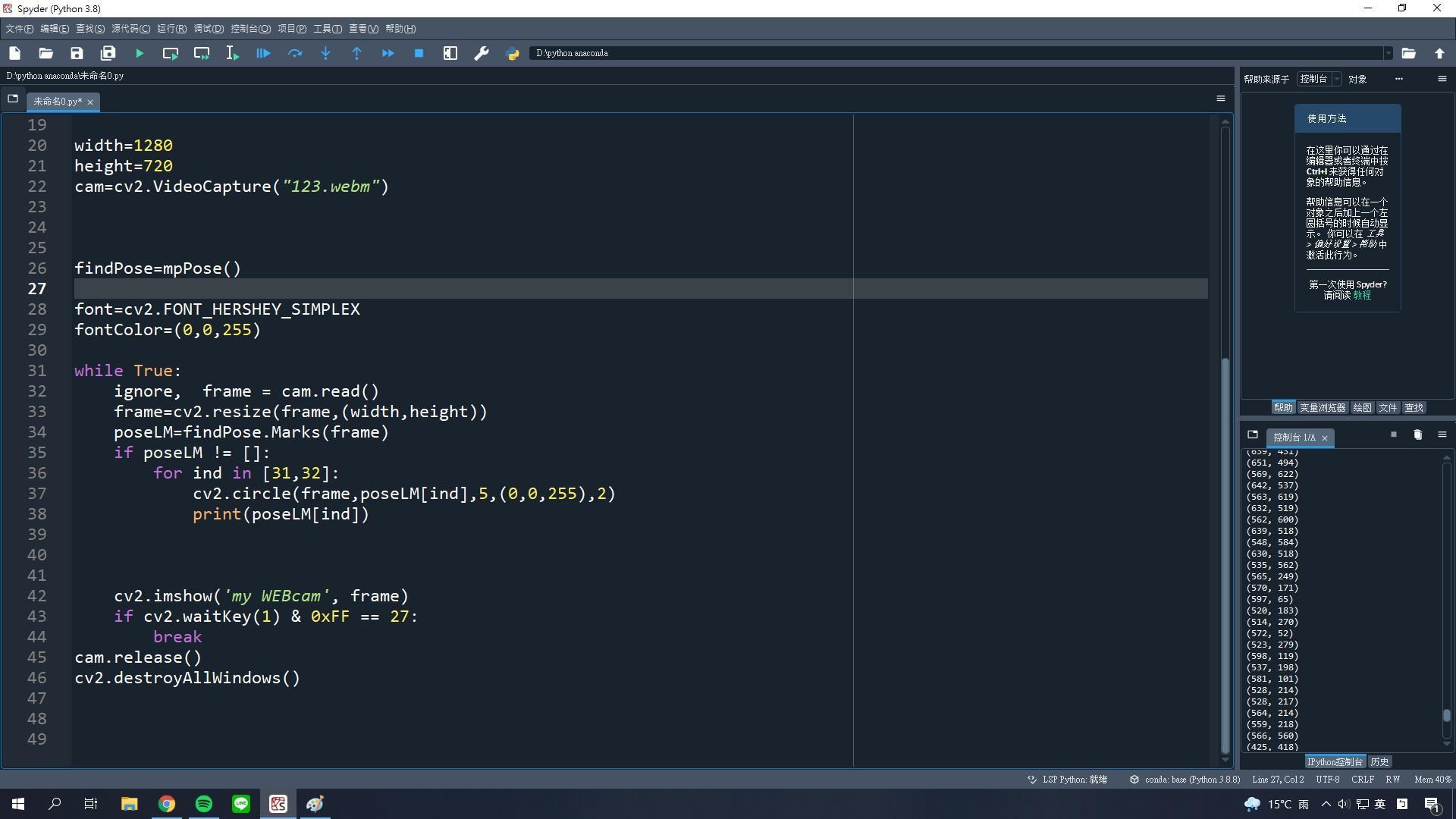1456x819 pixels.
Task: Save all open files
Action: point(108,53)
